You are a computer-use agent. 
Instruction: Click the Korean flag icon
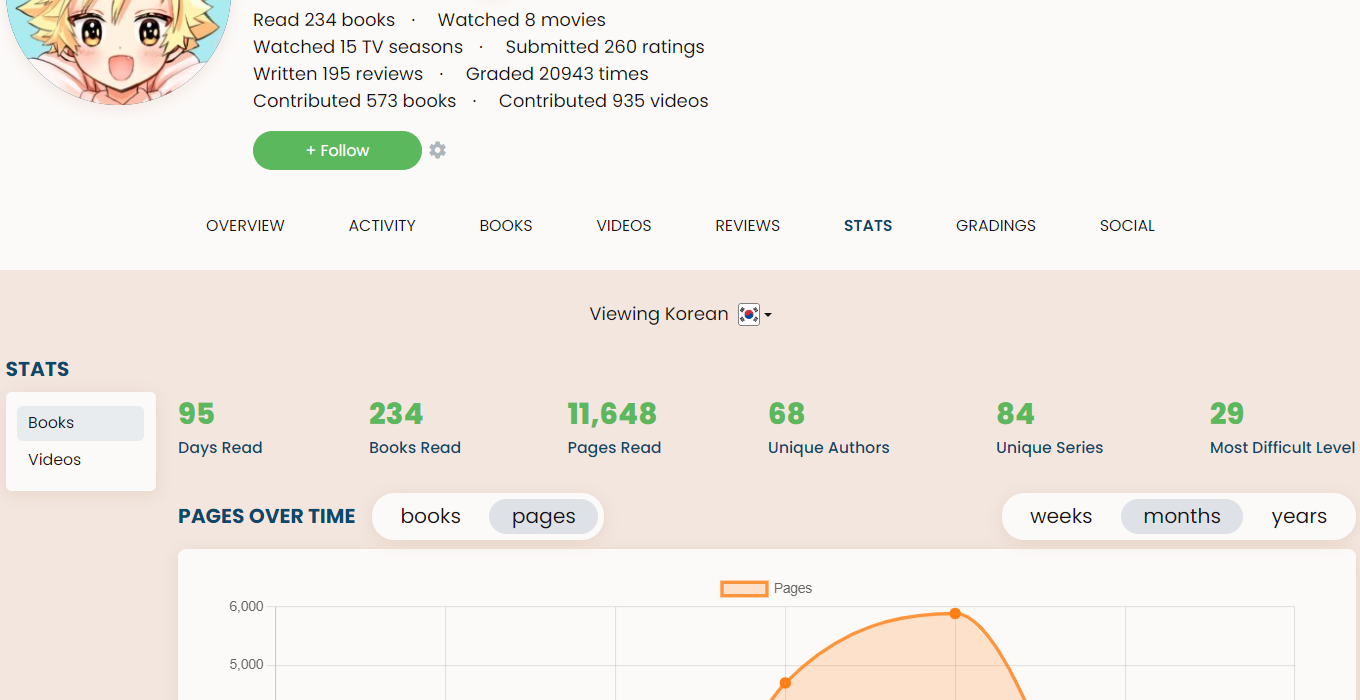point(748,314)
